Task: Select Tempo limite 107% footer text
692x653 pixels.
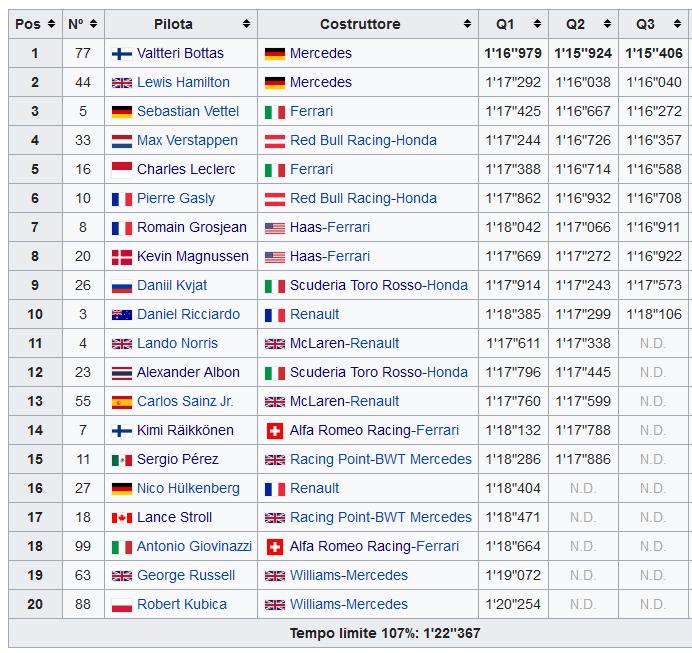Action: tap(385, 634)
